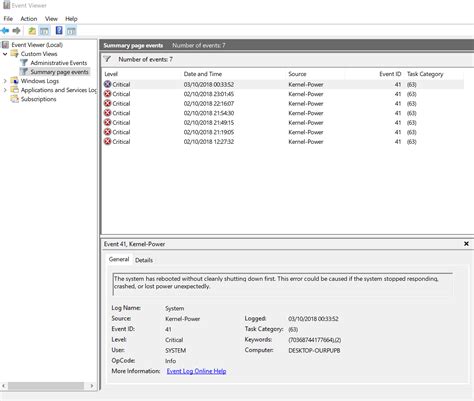Click the Event Viewer (Local) root icon
474x401 pixels.
(x=6, y=44)
